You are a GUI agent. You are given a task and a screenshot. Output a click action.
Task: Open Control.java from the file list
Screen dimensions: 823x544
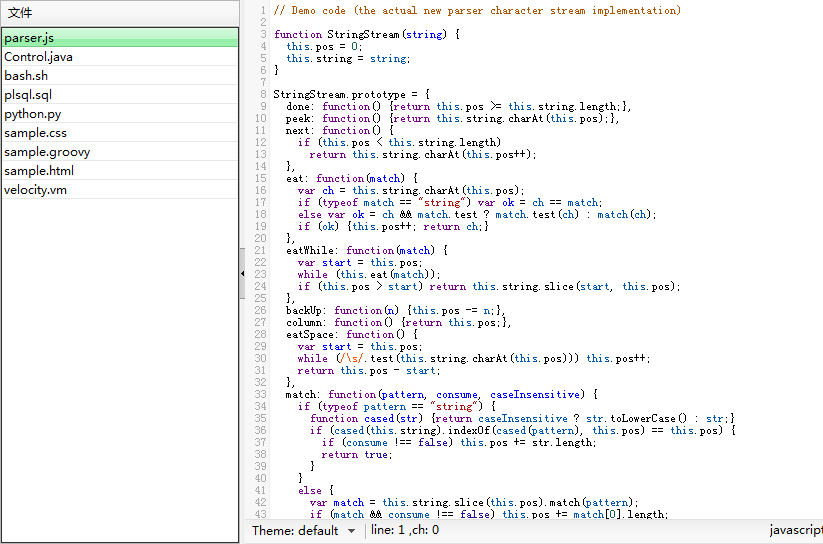(38, 57)
